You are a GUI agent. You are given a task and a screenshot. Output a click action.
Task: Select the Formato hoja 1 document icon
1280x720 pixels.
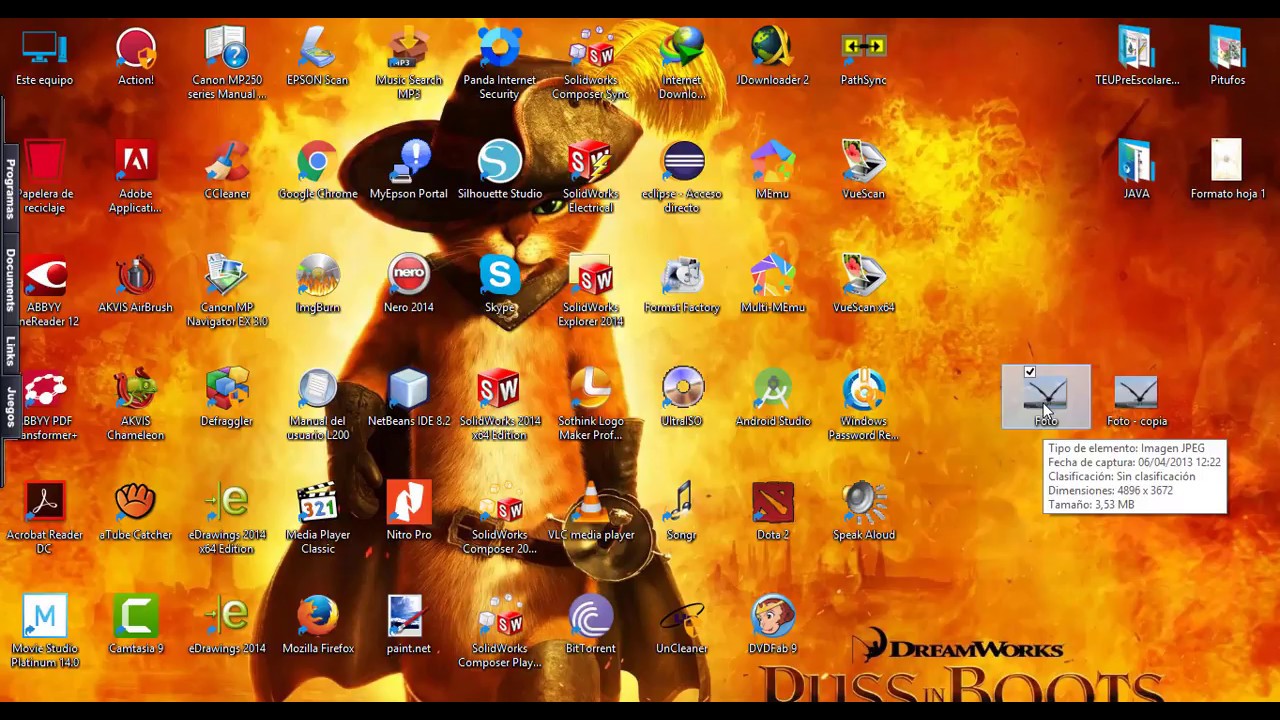click(1228, 162)
